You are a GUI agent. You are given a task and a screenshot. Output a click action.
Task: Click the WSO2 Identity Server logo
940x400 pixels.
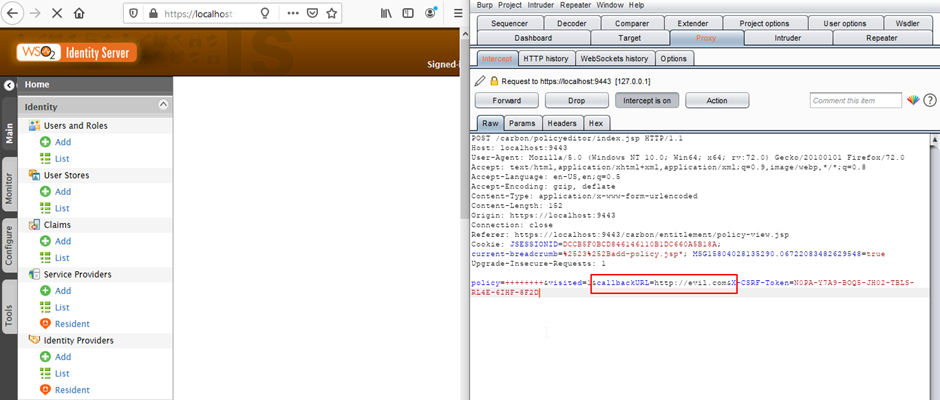(77, 53)
